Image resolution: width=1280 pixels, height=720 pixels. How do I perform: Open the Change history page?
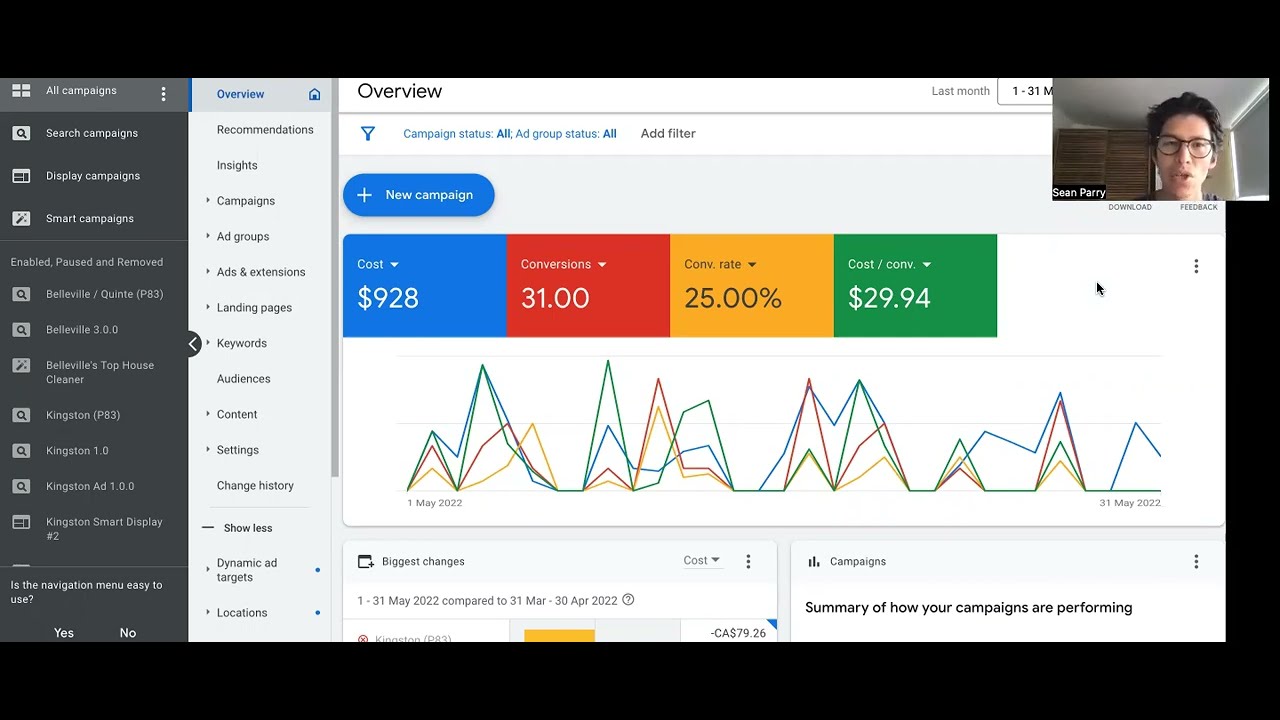pos(255,485)
